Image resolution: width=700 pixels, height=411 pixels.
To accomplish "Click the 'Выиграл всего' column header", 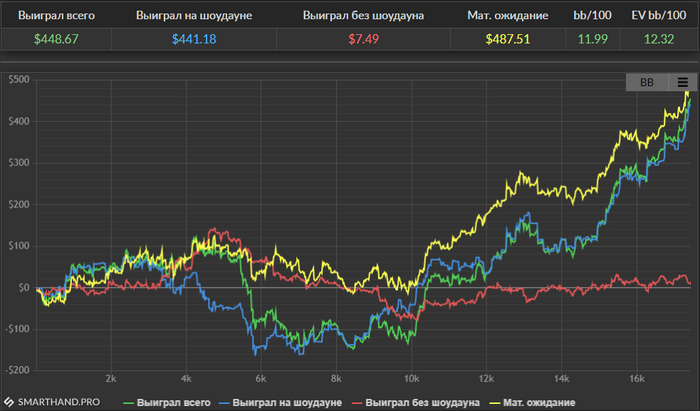I will pyautogui.click(x=56, y=15).
